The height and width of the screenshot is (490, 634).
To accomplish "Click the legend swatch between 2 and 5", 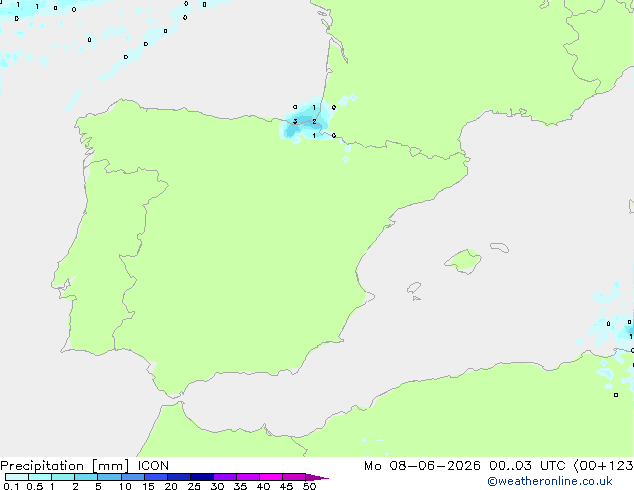I will point(86,477).
